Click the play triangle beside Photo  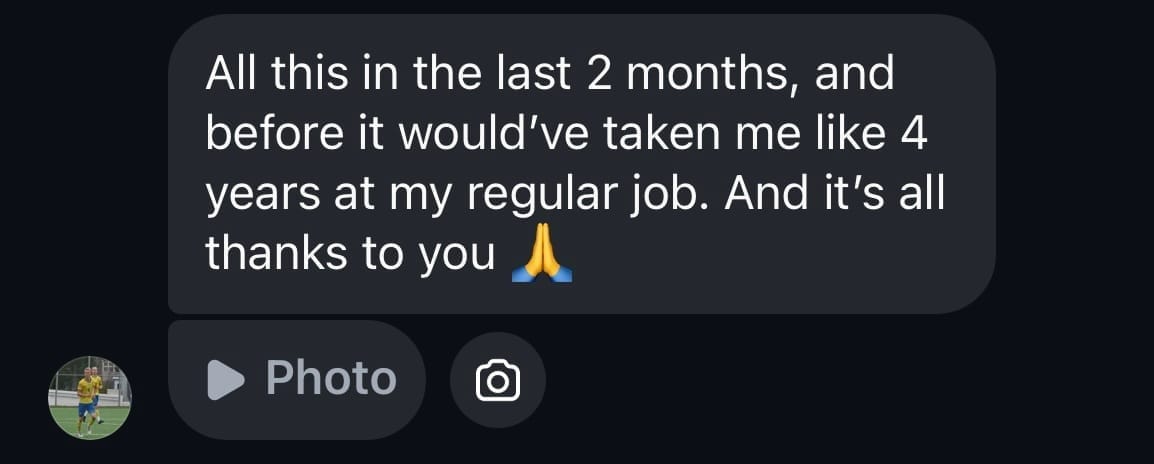click(226, 379)
